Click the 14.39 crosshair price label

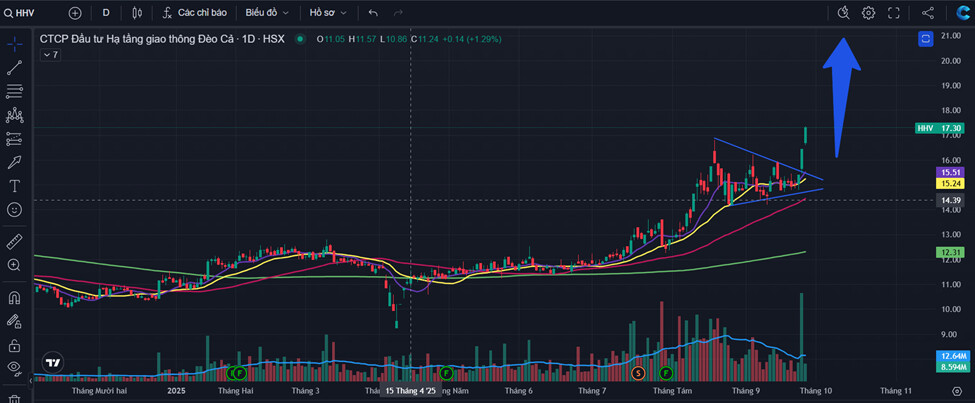(951, 200)
